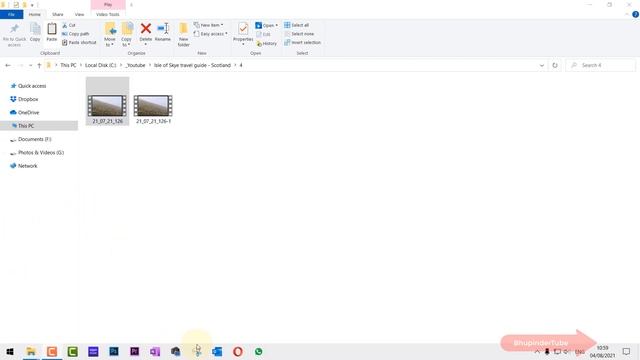
Task: Open Quick access in navigation pane
Action: [x=29, y=86]
